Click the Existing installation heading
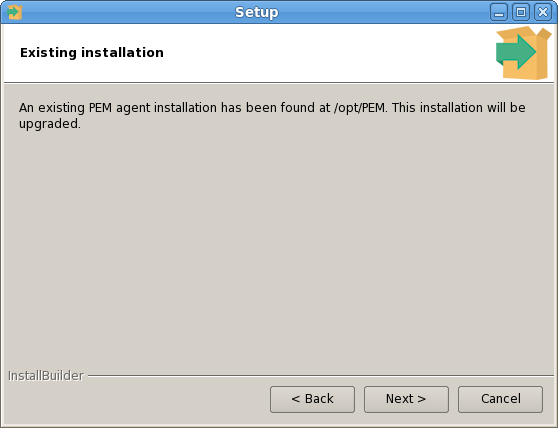Viewport: 558px width, 428px height. click(92, 53)
